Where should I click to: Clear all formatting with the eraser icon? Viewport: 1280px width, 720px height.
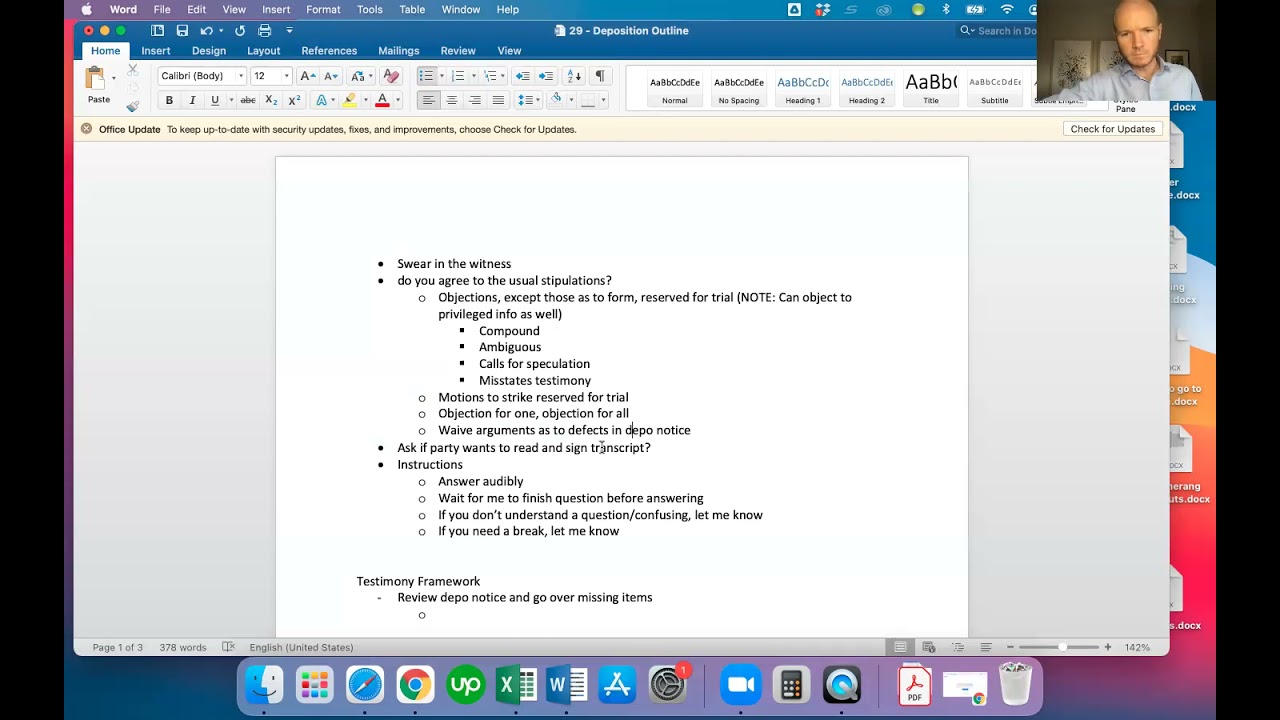[x=391, y=76]
